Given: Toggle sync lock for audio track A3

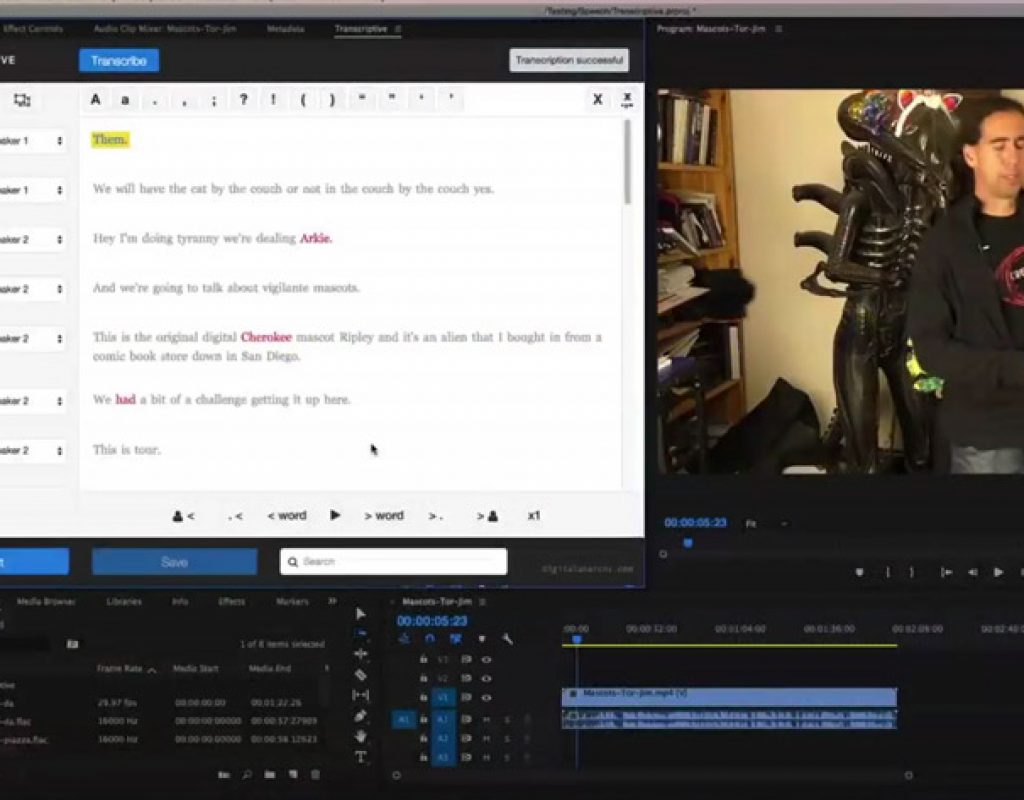Looking at the screenshot, I should pyautogui.click(x=466, y=758).
